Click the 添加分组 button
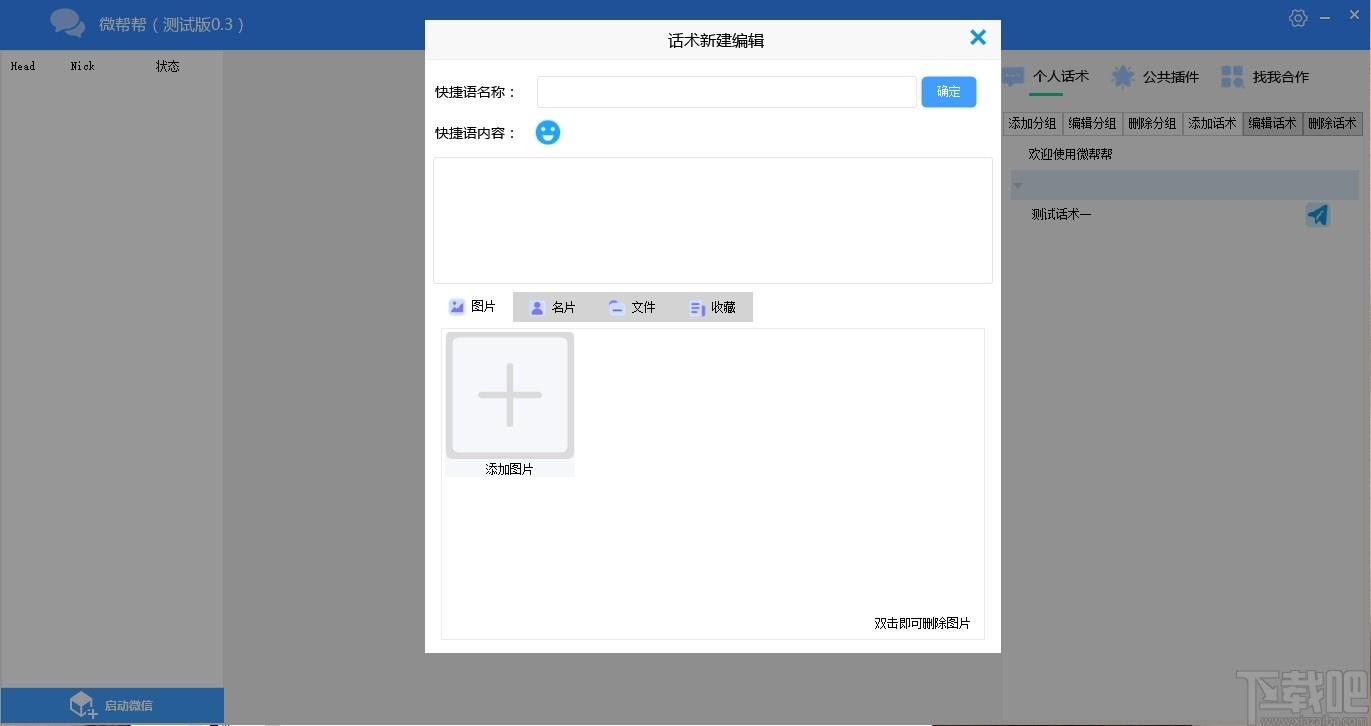The height and width of the screenshot is (726, 1371). 1033,123
